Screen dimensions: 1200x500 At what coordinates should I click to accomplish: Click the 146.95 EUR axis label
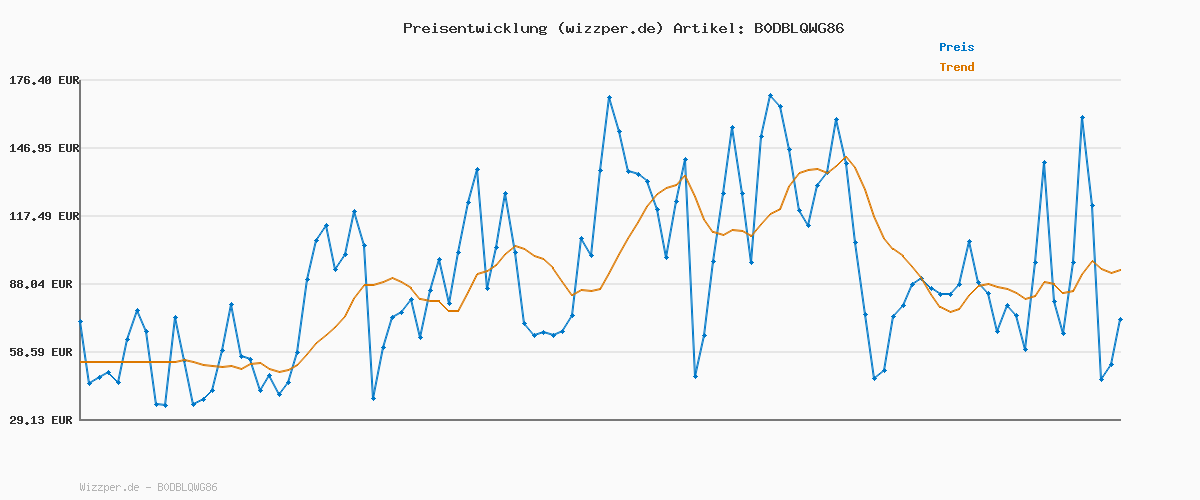(x=42, y=148)
